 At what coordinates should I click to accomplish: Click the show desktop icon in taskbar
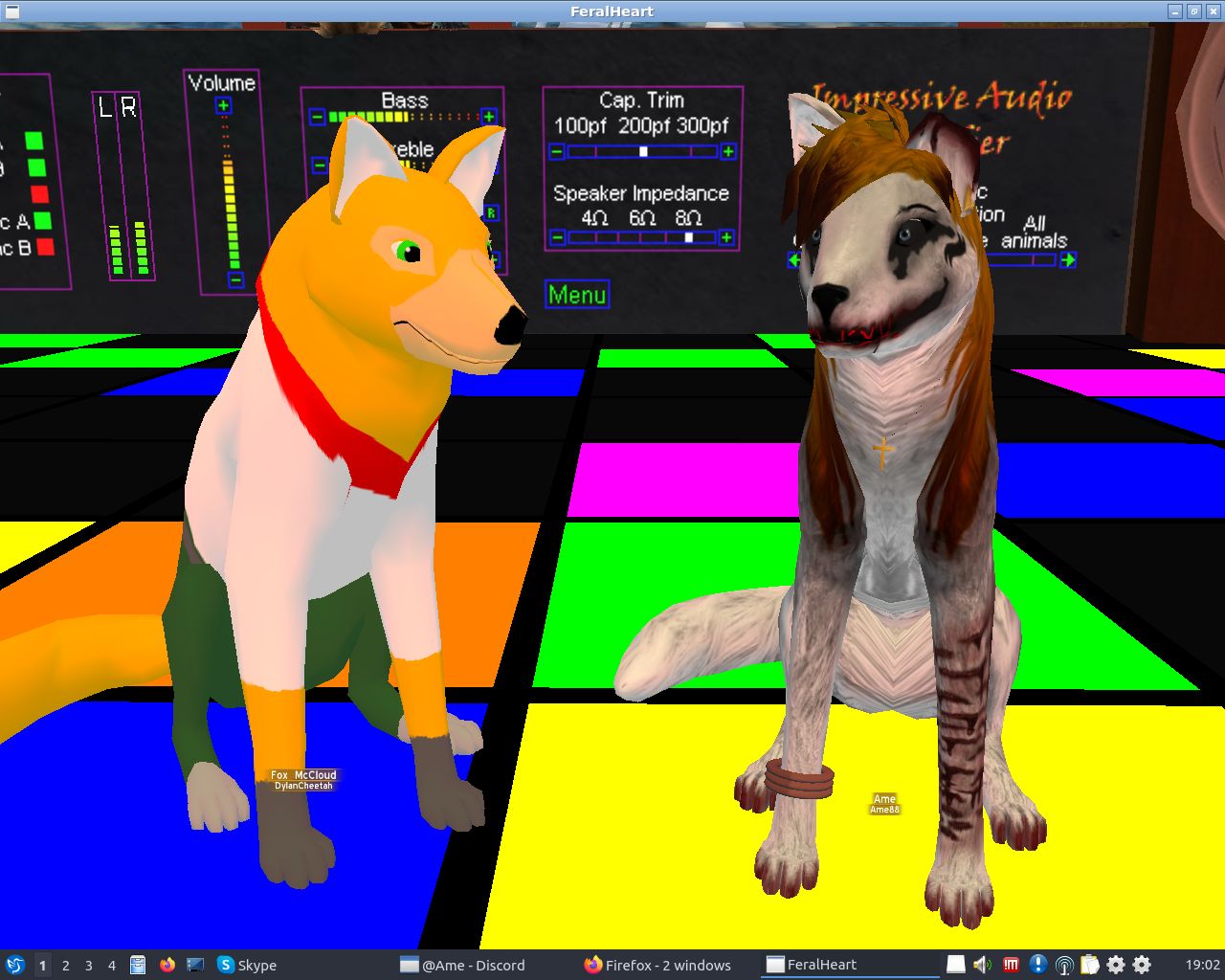tap(195, 965)
